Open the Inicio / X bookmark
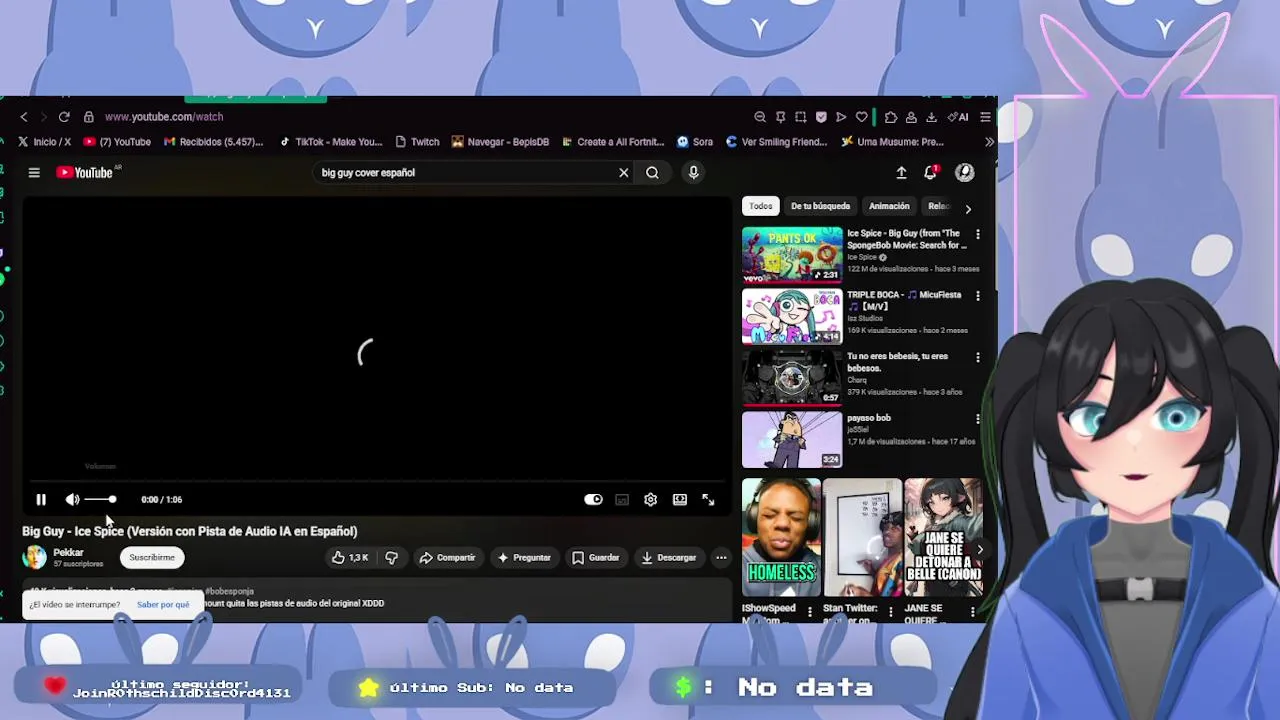The image size is (1280, 720). pos(44,142)
